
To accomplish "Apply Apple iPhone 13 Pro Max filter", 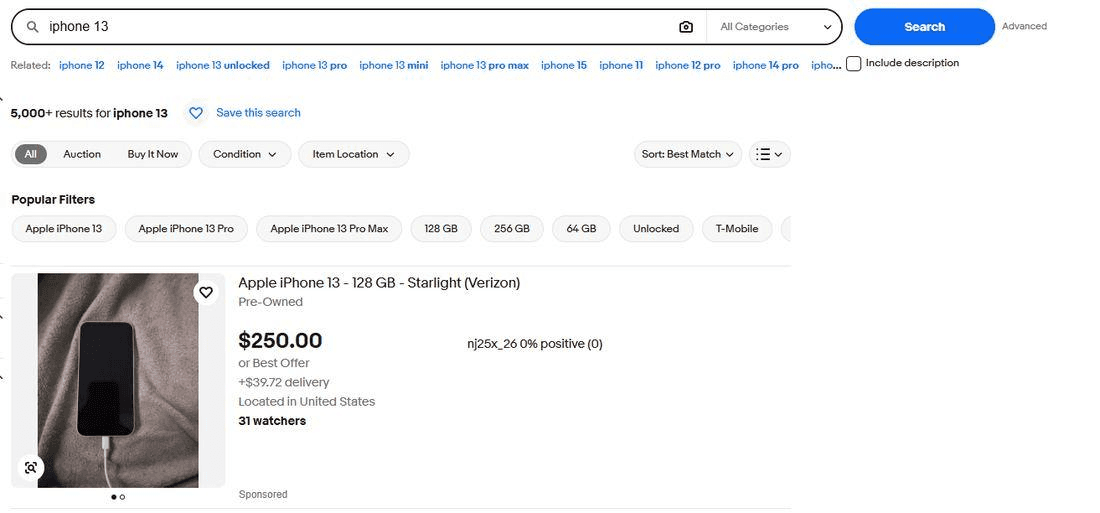I will 329,229.
